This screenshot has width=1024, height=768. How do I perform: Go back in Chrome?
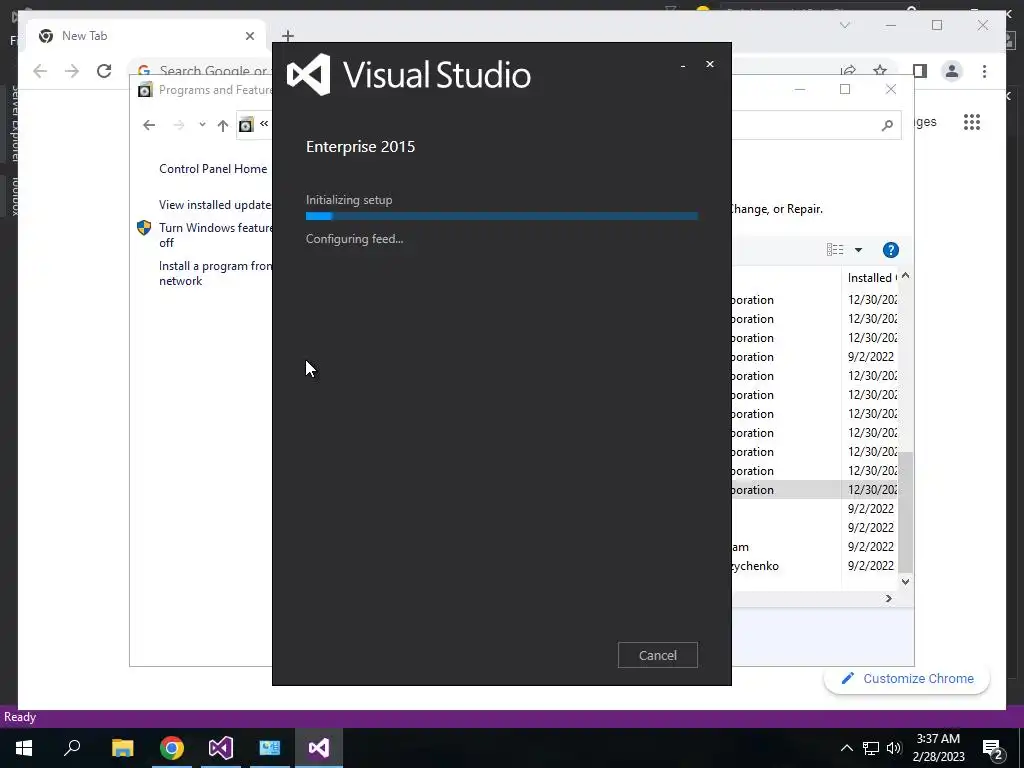[40, 71]
